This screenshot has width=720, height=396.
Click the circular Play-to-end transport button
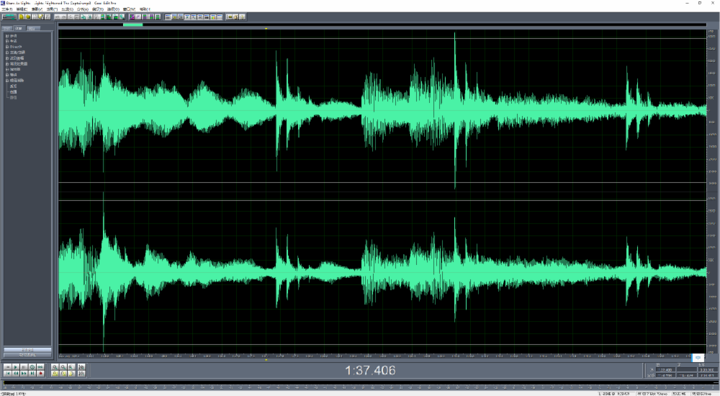coord(32,367)
